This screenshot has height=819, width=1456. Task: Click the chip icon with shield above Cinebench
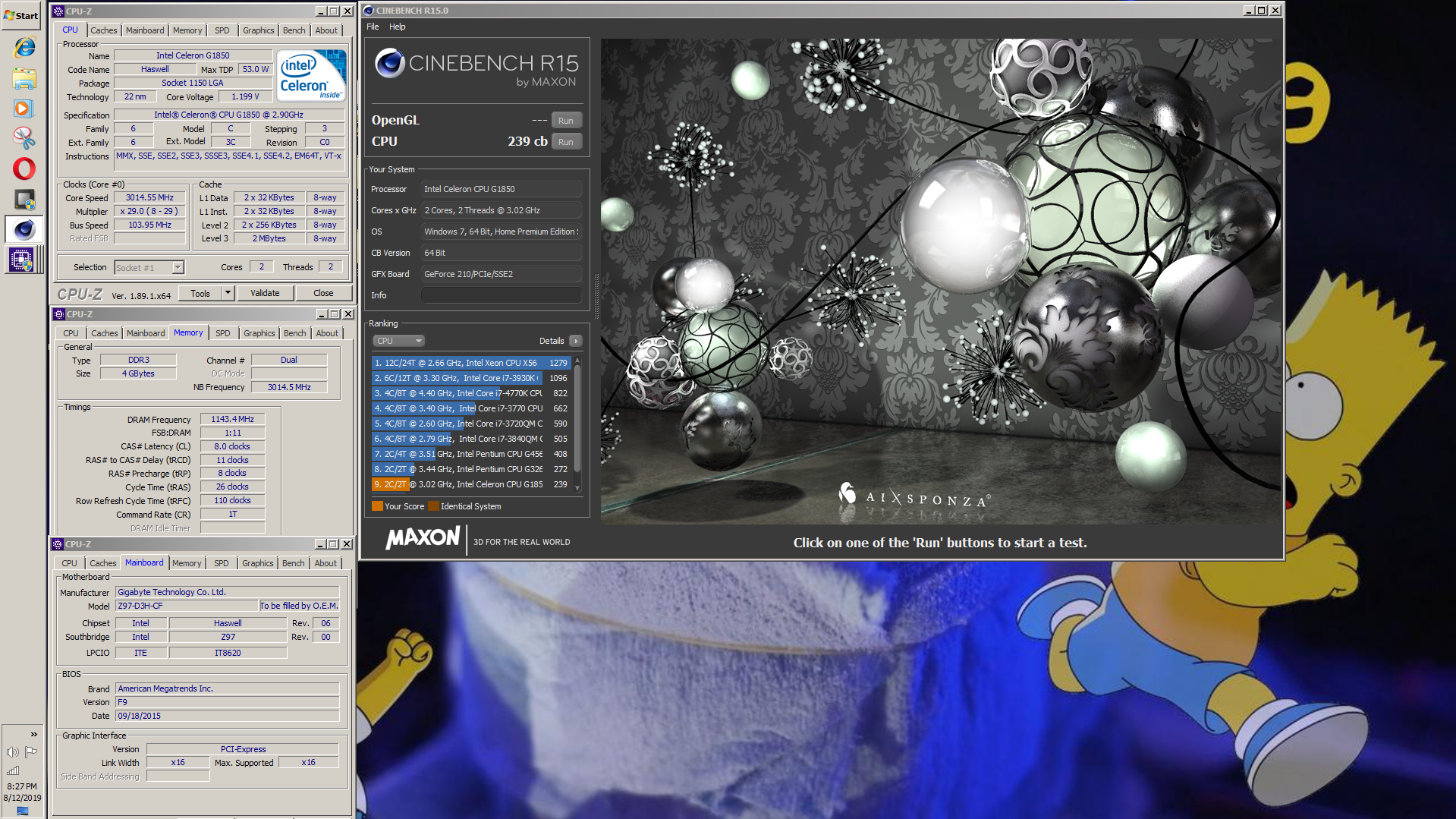pos(24,200)
